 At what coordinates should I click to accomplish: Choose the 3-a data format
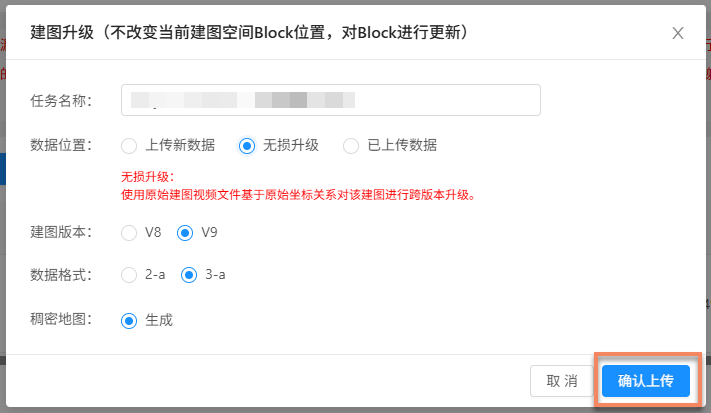click(x=188, y=274)
